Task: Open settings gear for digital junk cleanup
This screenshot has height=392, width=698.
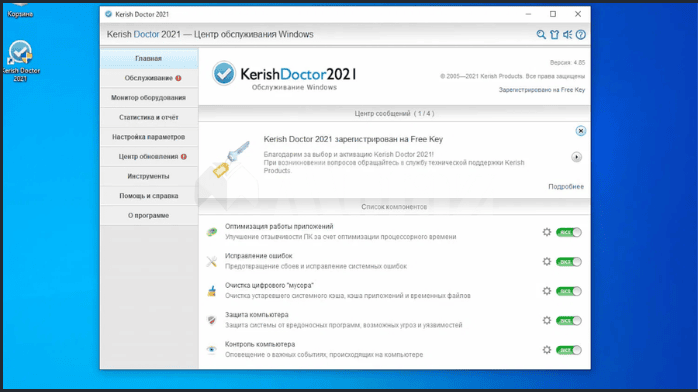Action: (547, 291)
